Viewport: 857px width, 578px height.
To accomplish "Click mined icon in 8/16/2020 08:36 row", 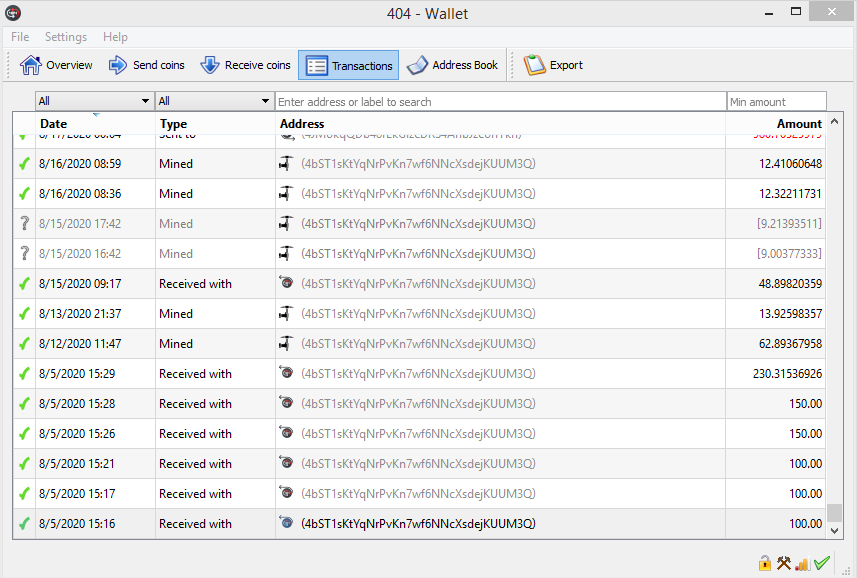I will coord(286,193).
